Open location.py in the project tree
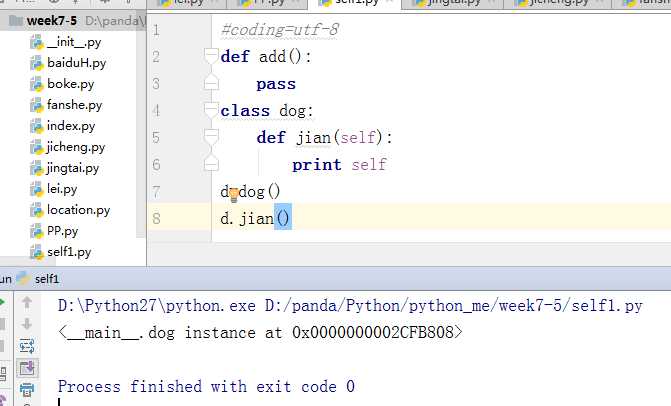This screenshot has width=671, height=406. click(x=78, y=210)
